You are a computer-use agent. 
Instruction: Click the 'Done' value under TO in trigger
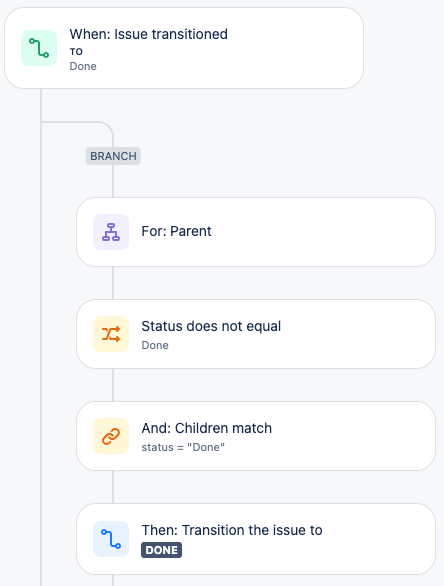point(83,66)
